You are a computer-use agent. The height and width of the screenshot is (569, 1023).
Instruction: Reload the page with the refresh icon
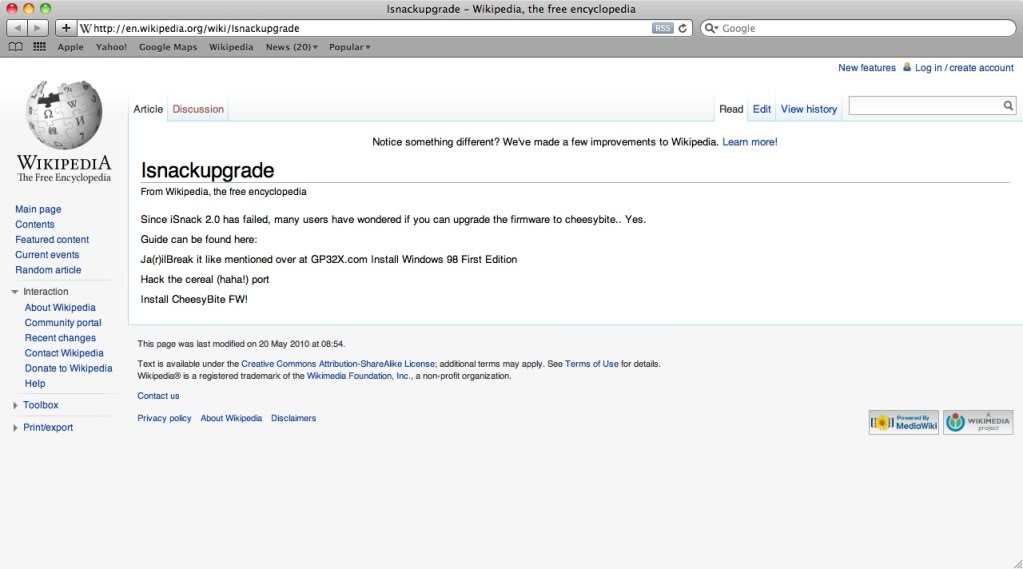pyautogui.click(x=683, y=28)
